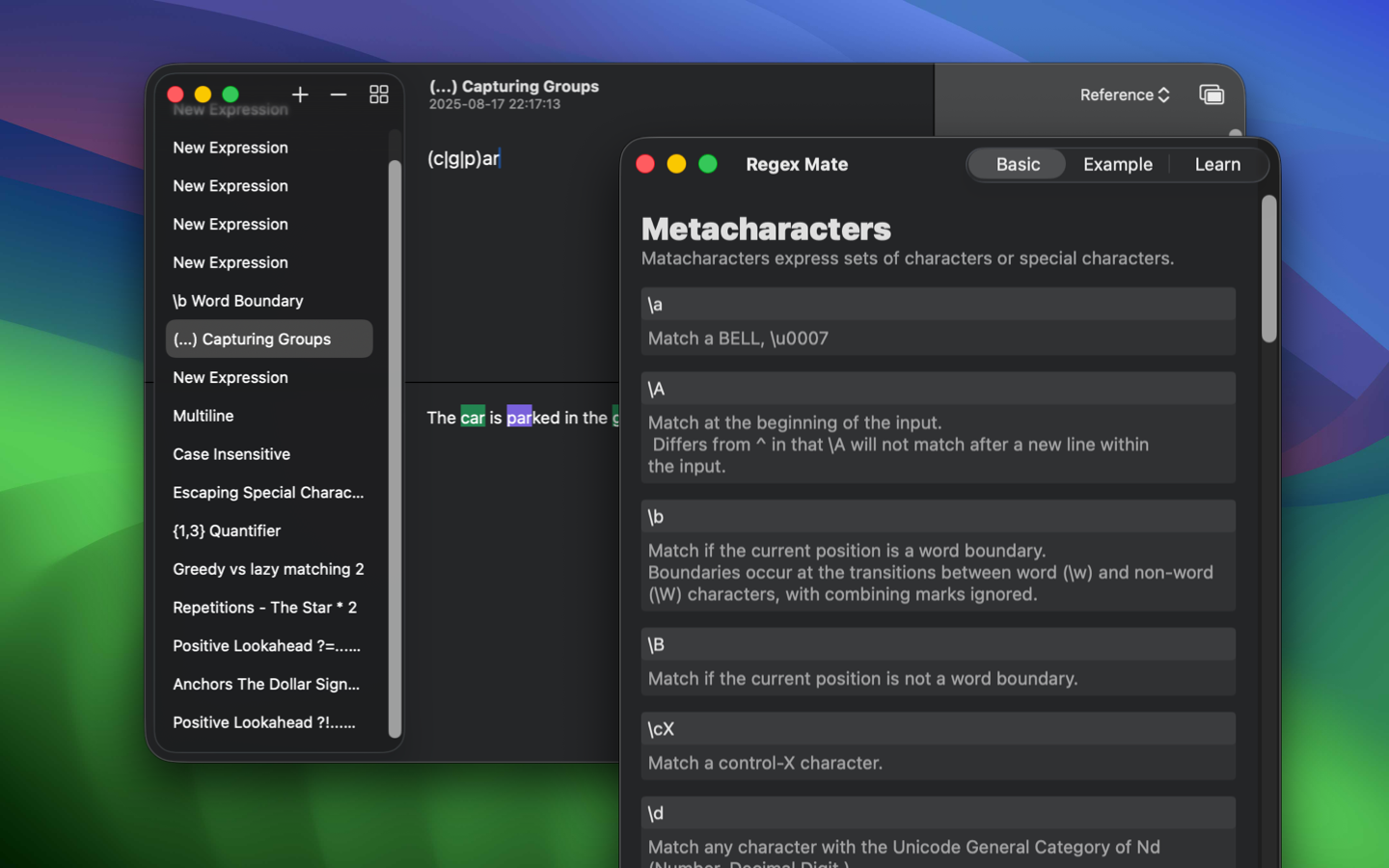Select Escaping Special Charac... item
The height and width of the screenshot is (868, 1389).
coord(270,493)
